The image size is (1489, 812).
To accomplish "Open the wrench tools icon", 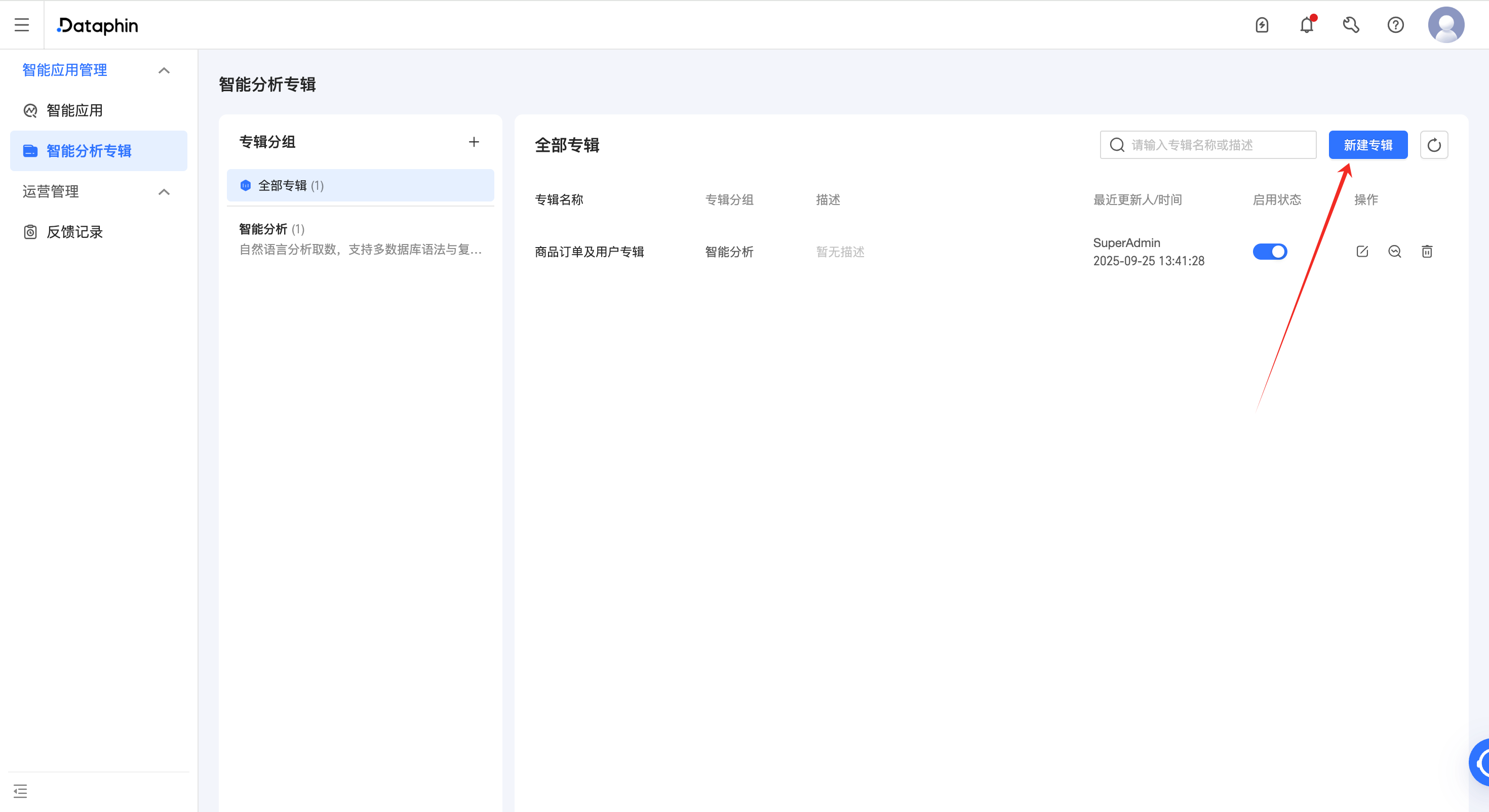I will 1351,25.
